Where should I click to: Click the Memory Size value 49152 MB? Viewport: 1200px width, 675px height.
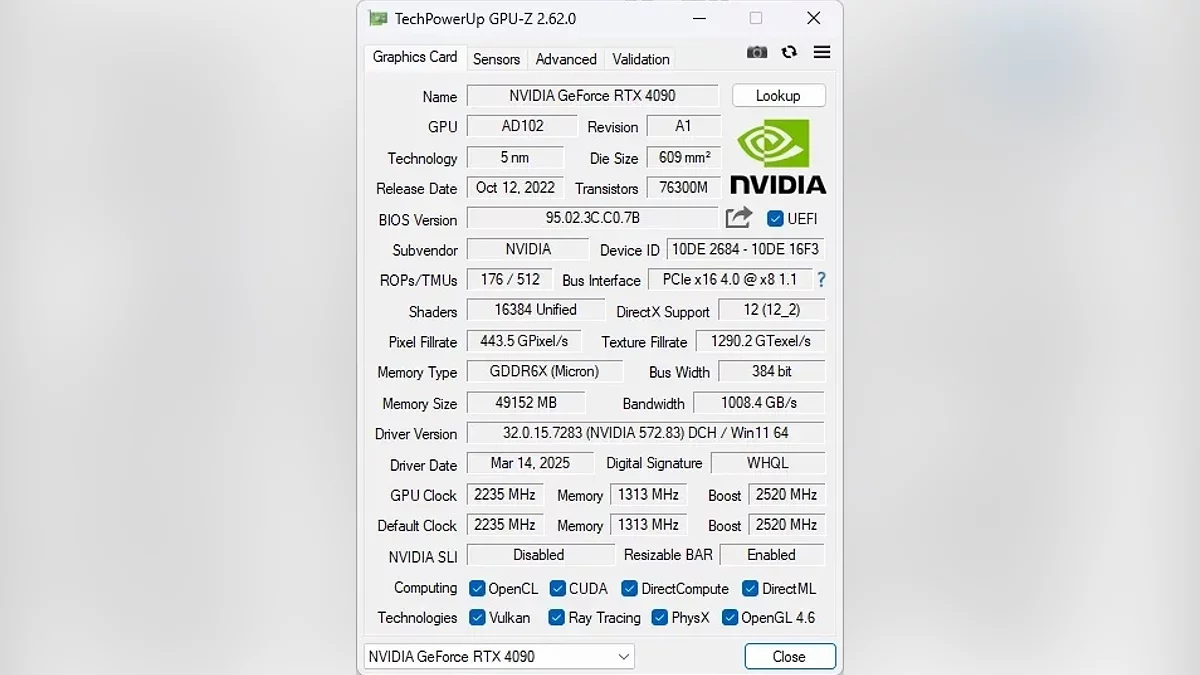click(x=525, y=402)
